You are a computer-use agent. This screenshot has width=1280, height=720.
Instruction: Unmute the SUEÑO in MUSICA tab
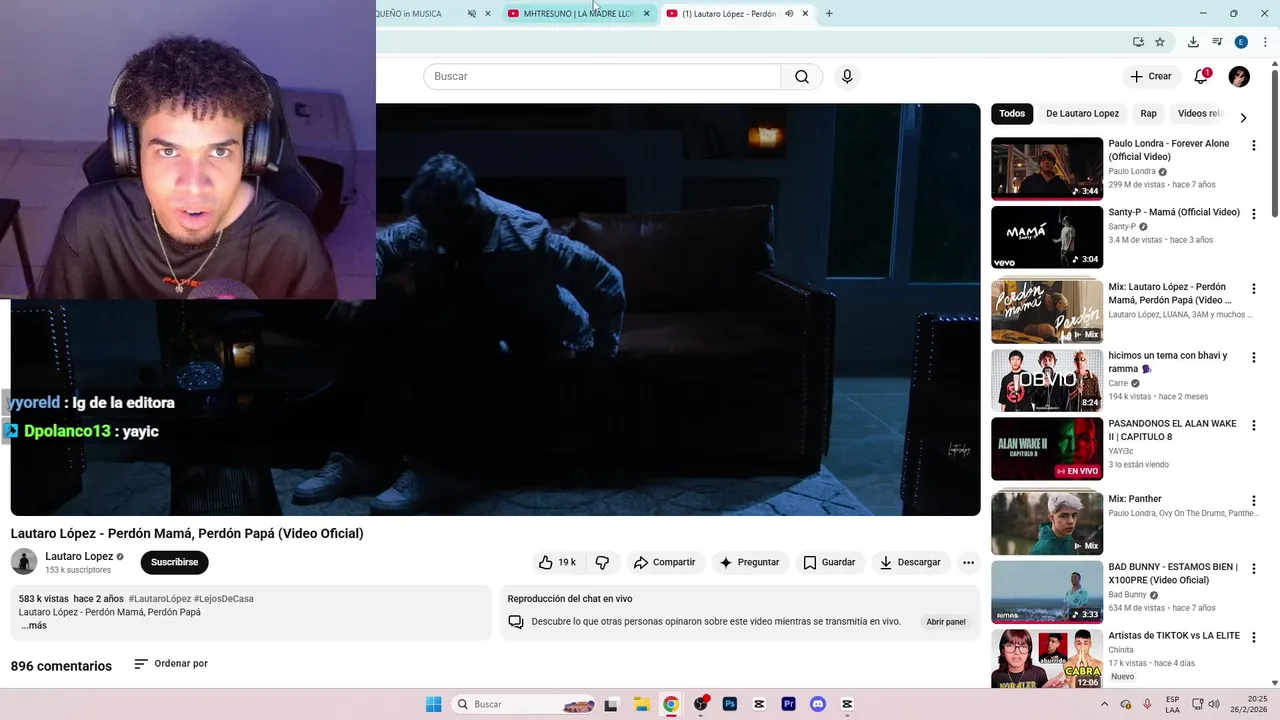pos(472,14)
